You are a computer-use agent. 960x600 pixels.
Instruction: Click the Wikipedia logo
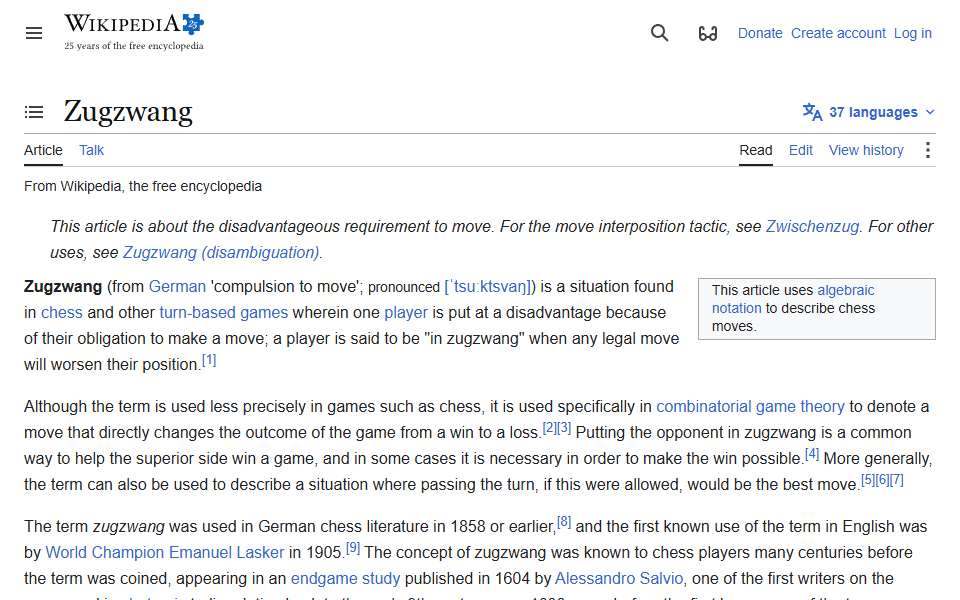pyautogui.click(x=134, y=32)
